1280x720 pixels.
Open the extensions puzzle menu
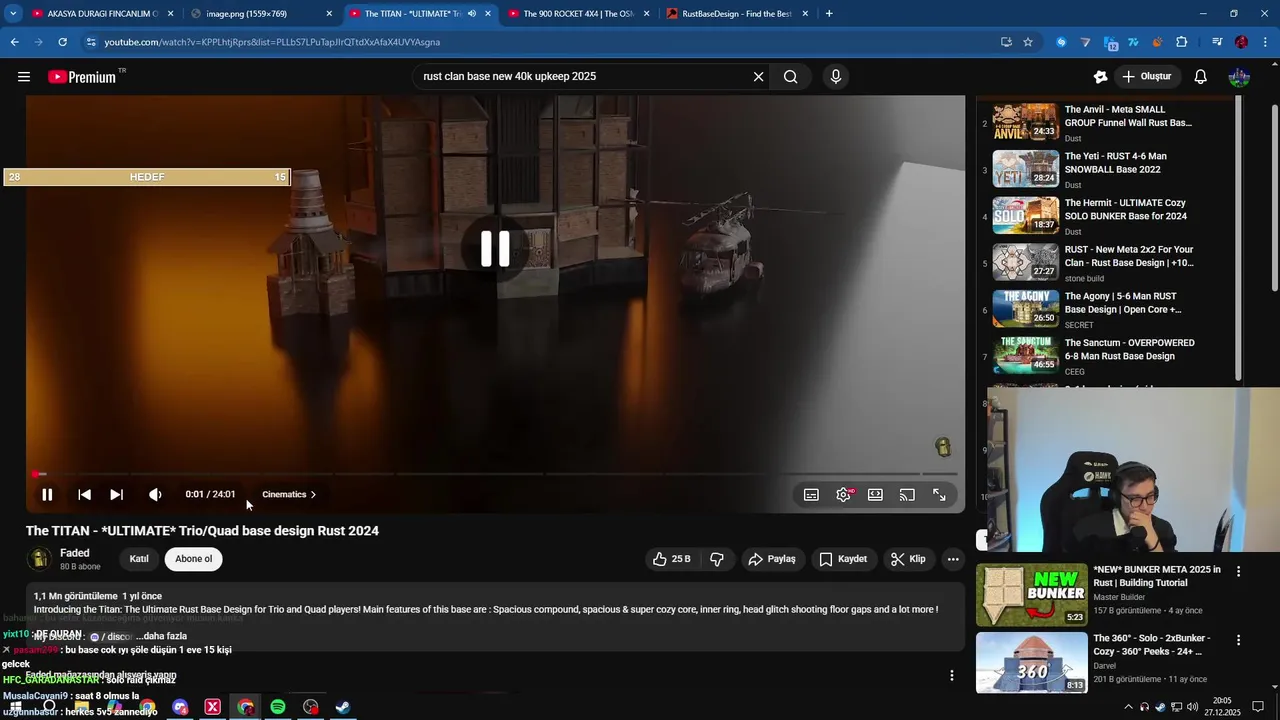click(1182, 42)
